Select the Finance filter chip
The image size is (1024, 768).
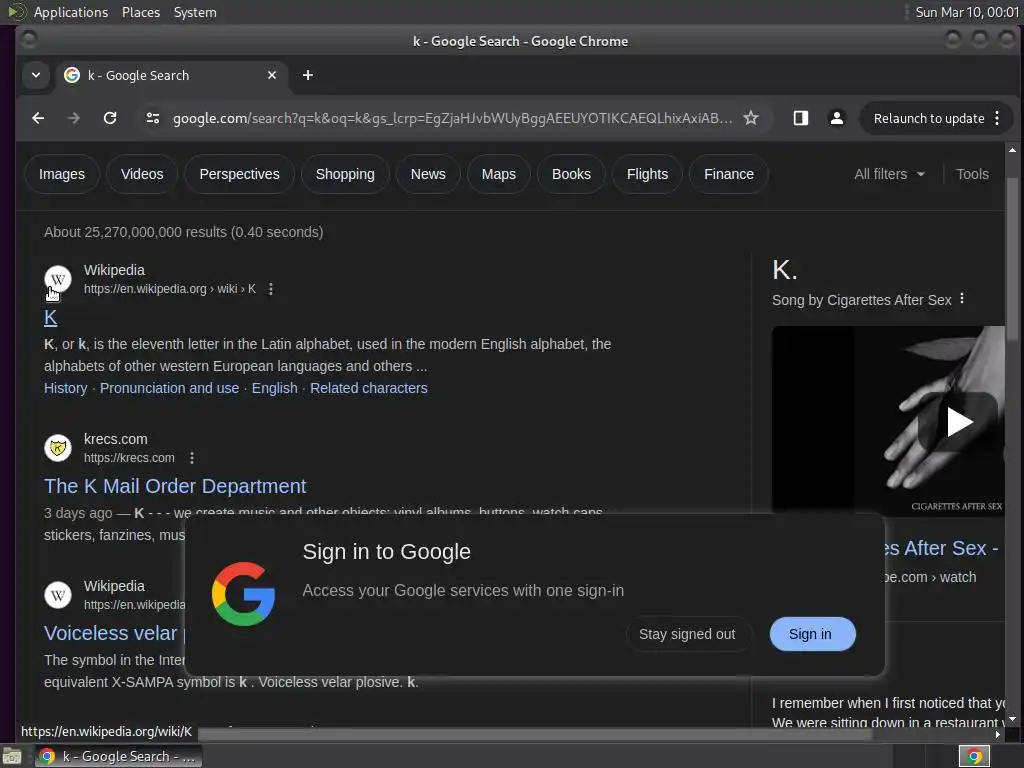pyautogui.click(x=729, y=174)
